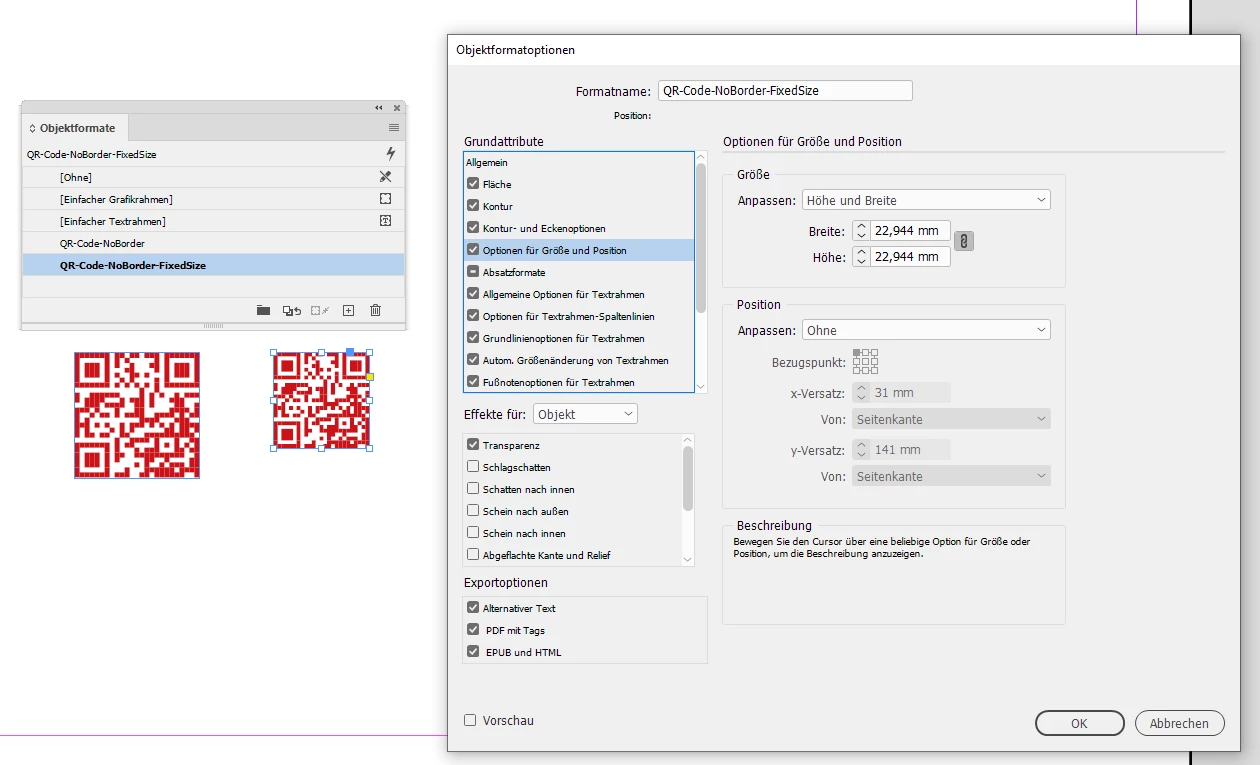Enable the Vorschau preview checkbox

click(470, 720)
